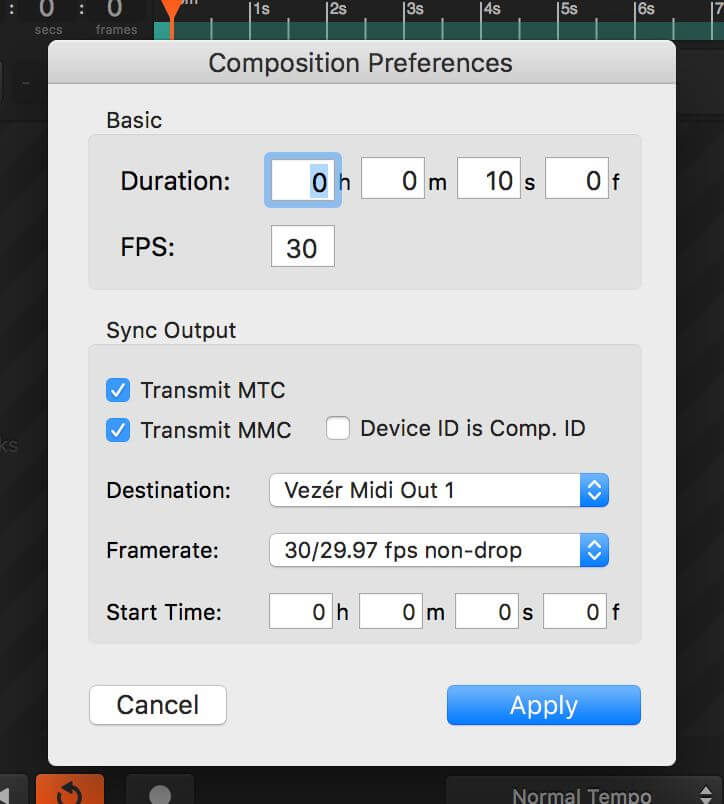Open the Destination dropdown Vezér Midi Out 1
This screenshot has height=804, width=724.
coord(439,490)
